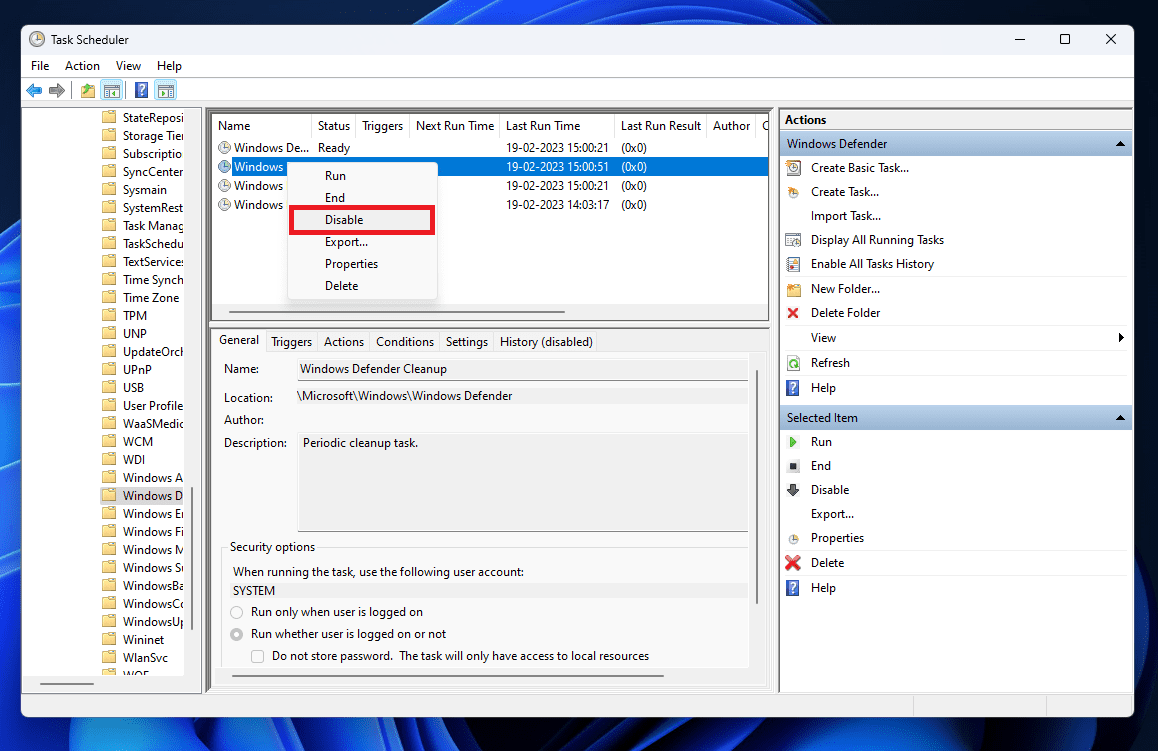Select 'Run whether user is logged on or not'
This screenshot has height=751, width=1158.
237,634
